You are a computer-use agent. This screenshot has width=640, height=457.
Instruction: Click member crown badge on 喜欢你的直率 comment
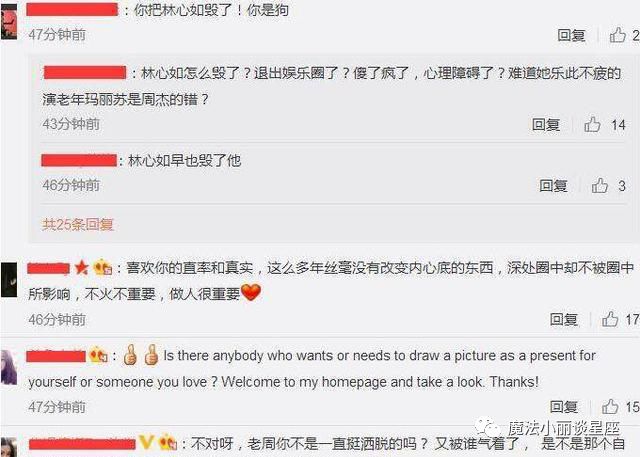point(103,268)
